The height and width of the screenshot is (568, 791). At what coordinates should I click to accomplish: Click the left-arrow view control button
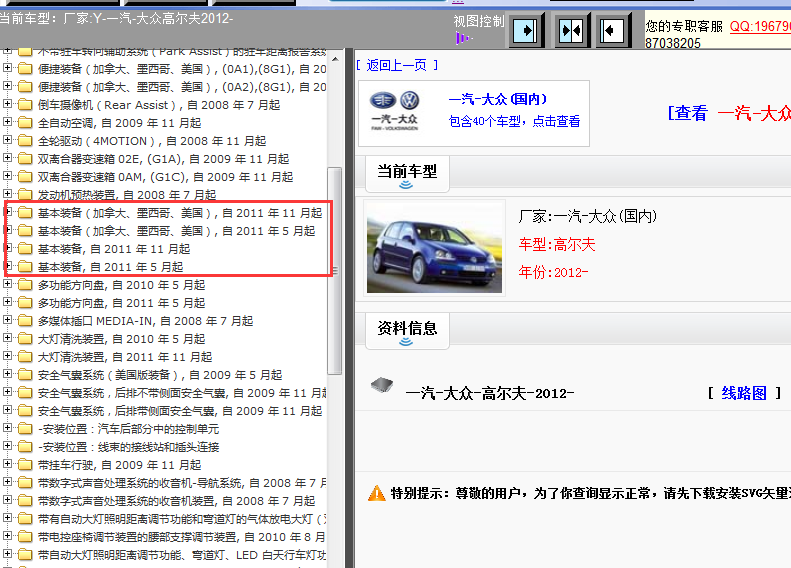pos(612,31)
